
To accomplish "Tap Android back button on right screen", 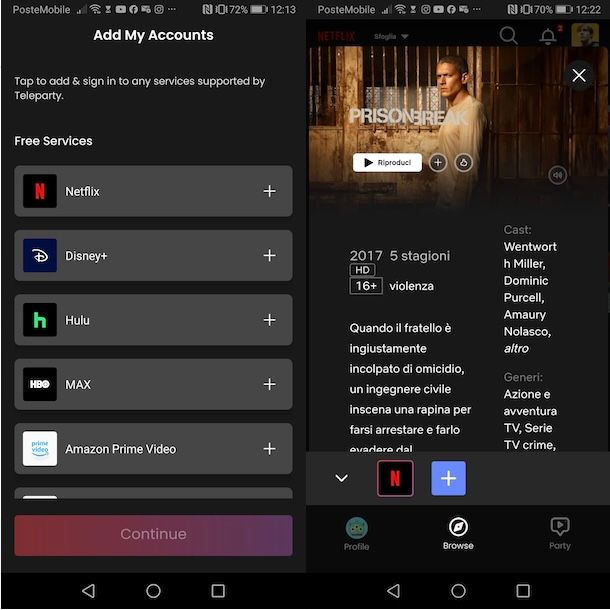I will pos(394,591).
